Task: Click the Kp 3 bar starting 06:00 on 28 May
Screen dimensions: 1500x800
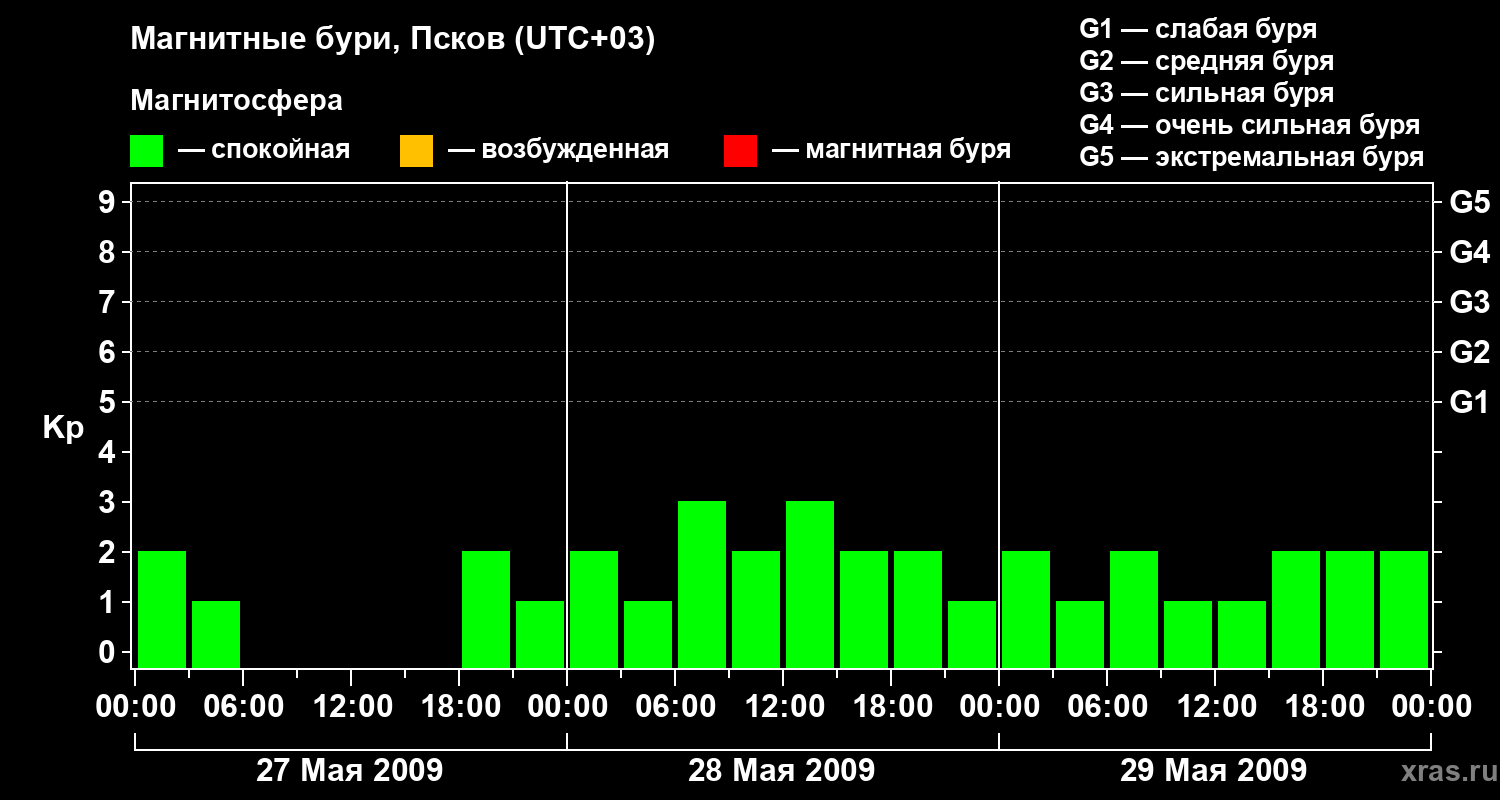Action: click(702, 585)
